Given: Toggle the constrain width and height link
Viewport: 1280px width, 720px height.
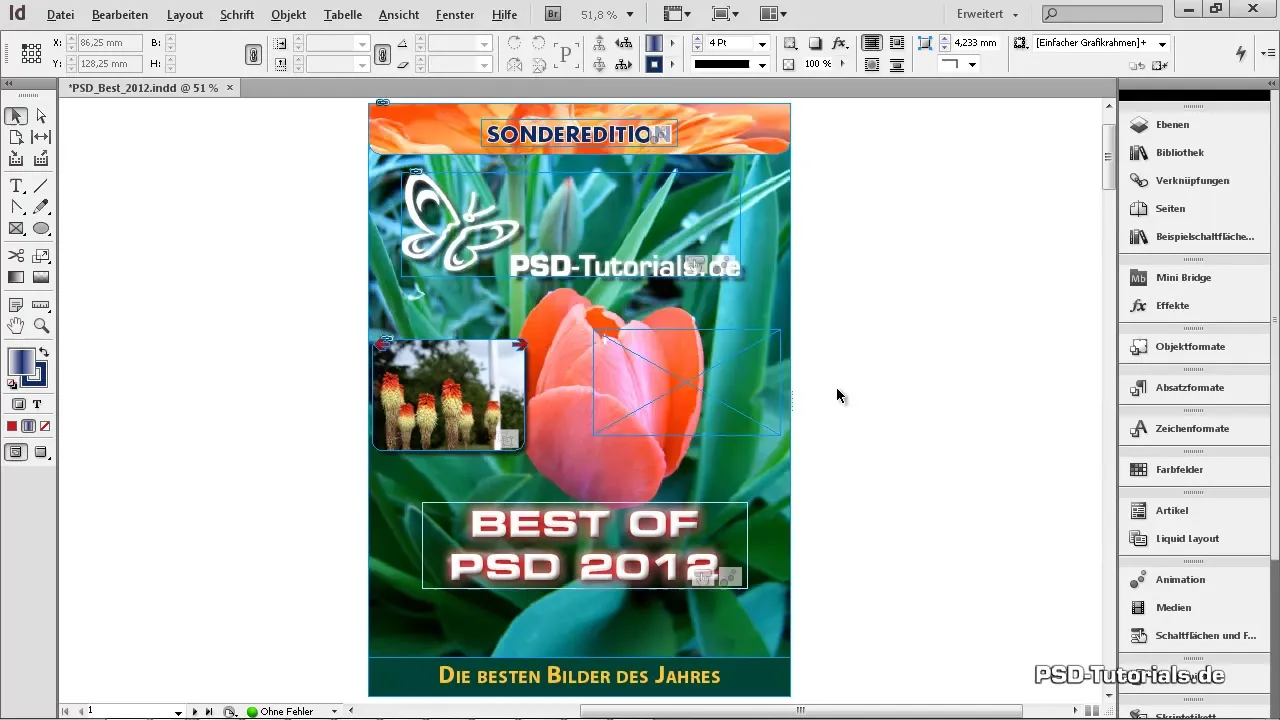Looking at the screenshot, I should tap(254, 55).
